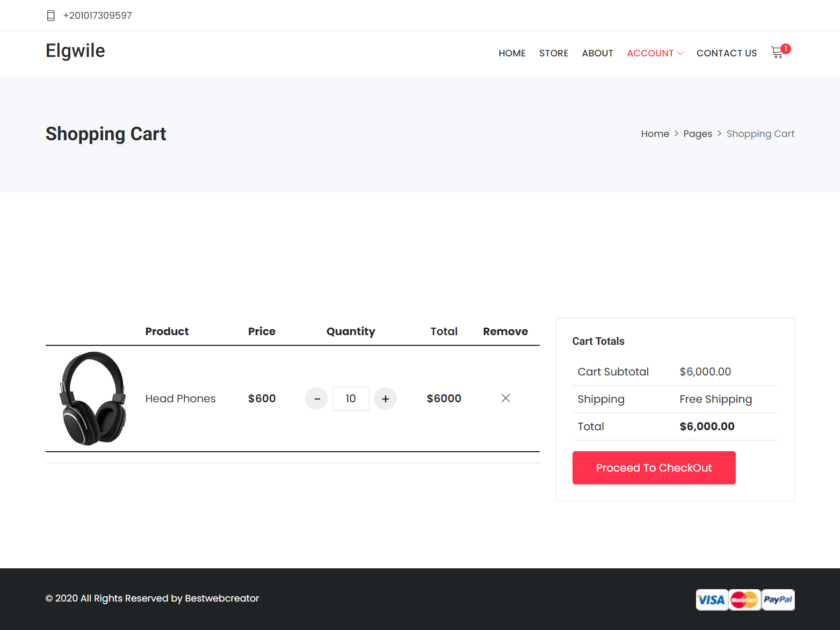Click the Elgwile site logo
The height and width of the screenshot is (630, 840).
[x=75, y=50]
